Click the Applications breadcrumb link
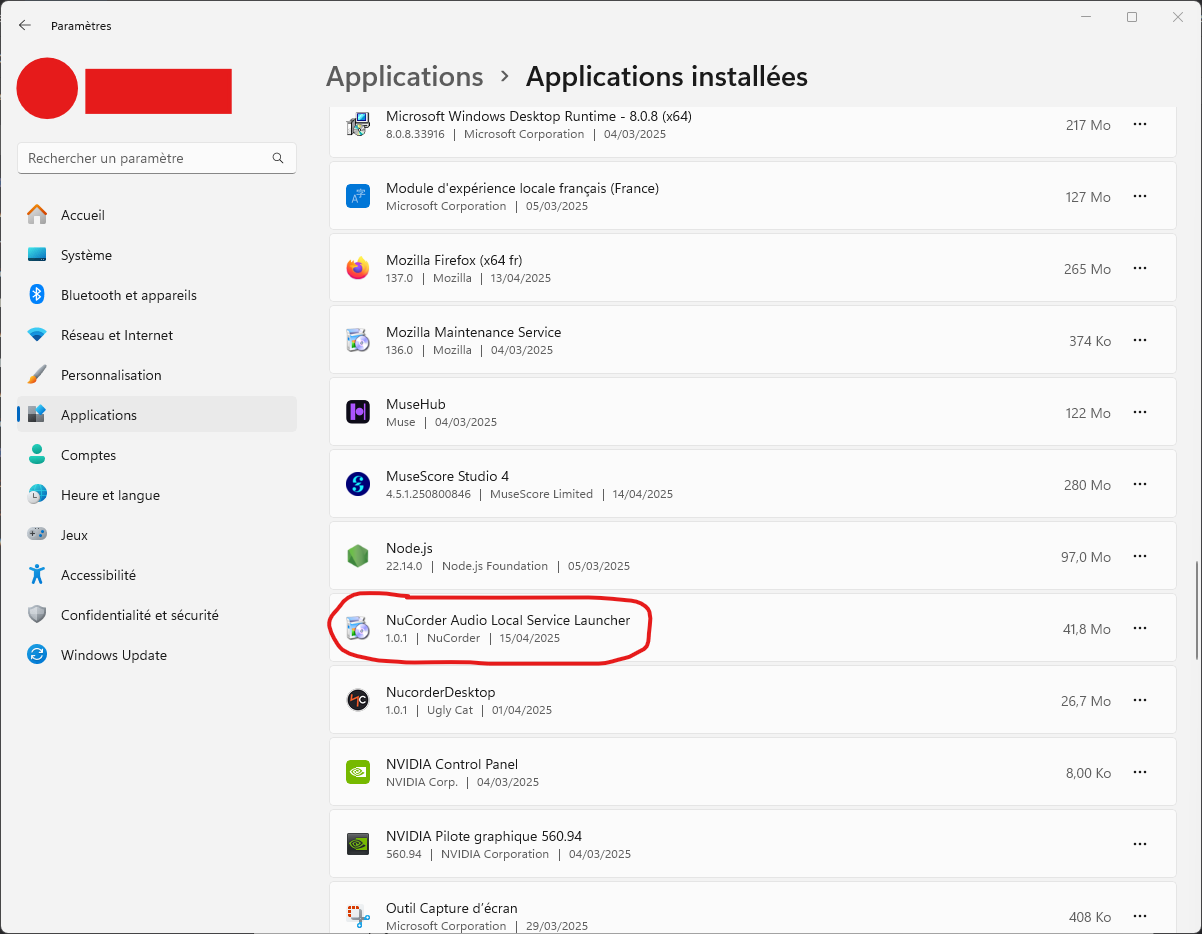1202x934 pixels. (x=405, y=77)
